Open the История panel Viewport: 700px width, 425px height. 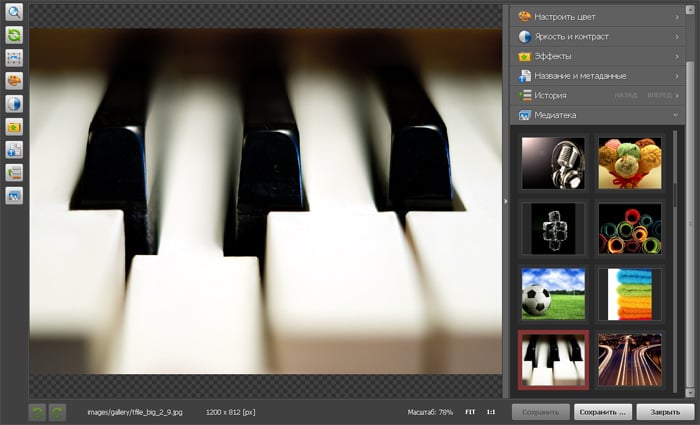pos(560,96)
